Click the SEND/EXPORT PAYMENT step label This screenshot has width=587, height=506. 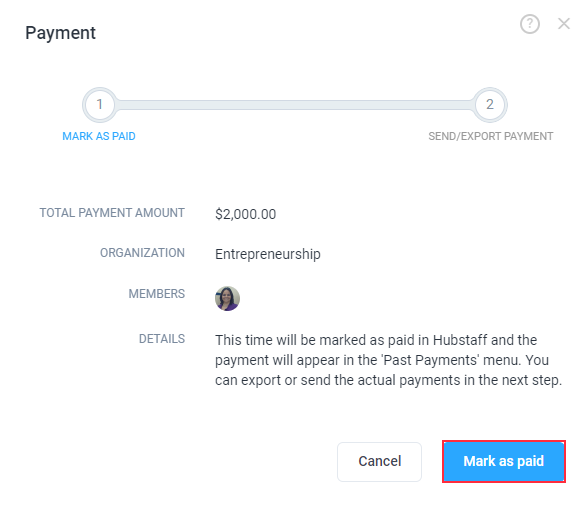[x=490, y=136]
